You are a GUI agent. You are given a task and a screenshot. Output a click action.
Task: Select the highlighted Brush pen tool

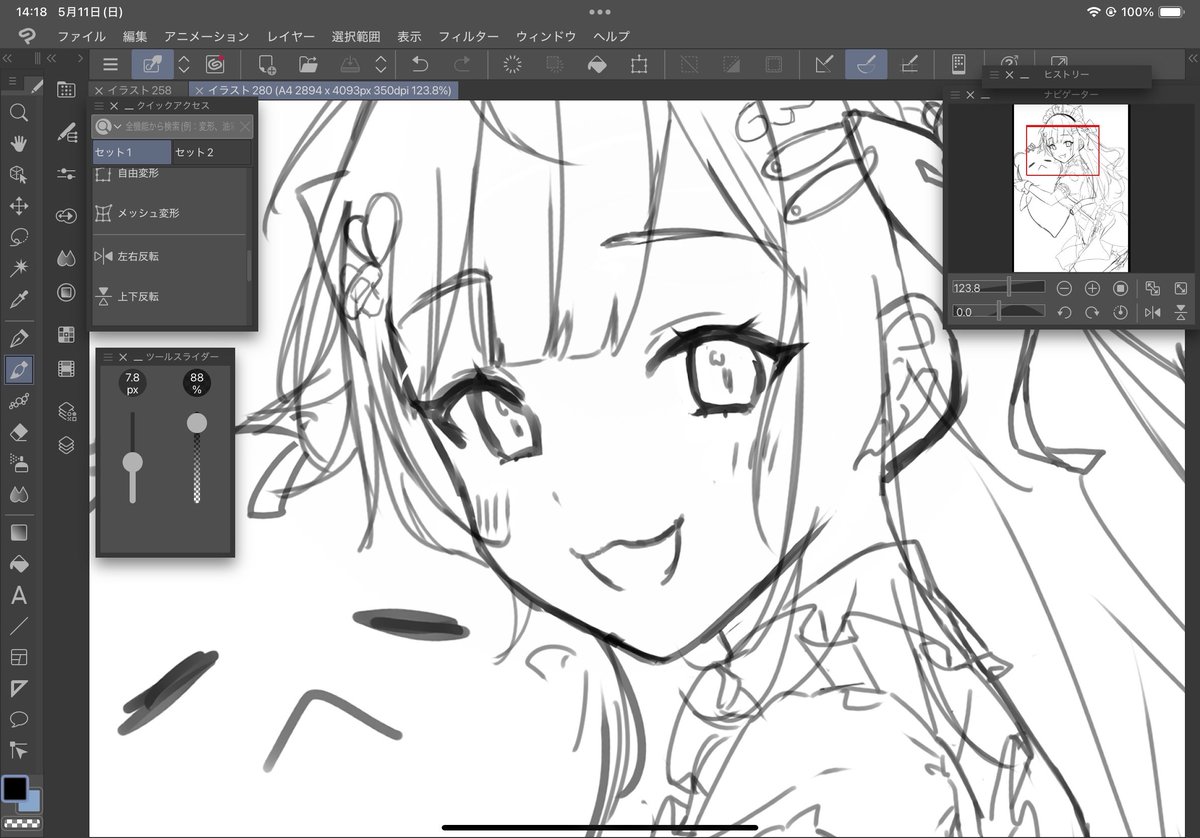(18, 369)
